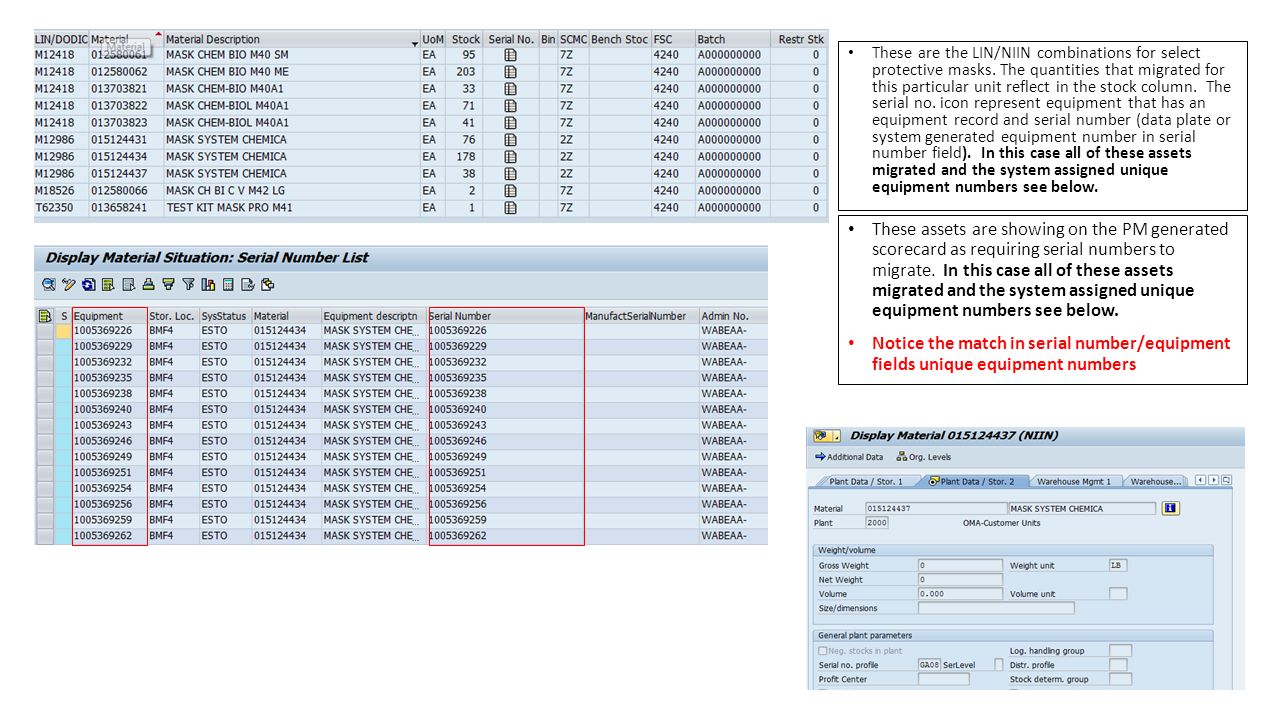This screenshot has height=720, width=1280.
Task: Toggle the Neg. stocks in plant checkbox
Action: coord(823,651)
